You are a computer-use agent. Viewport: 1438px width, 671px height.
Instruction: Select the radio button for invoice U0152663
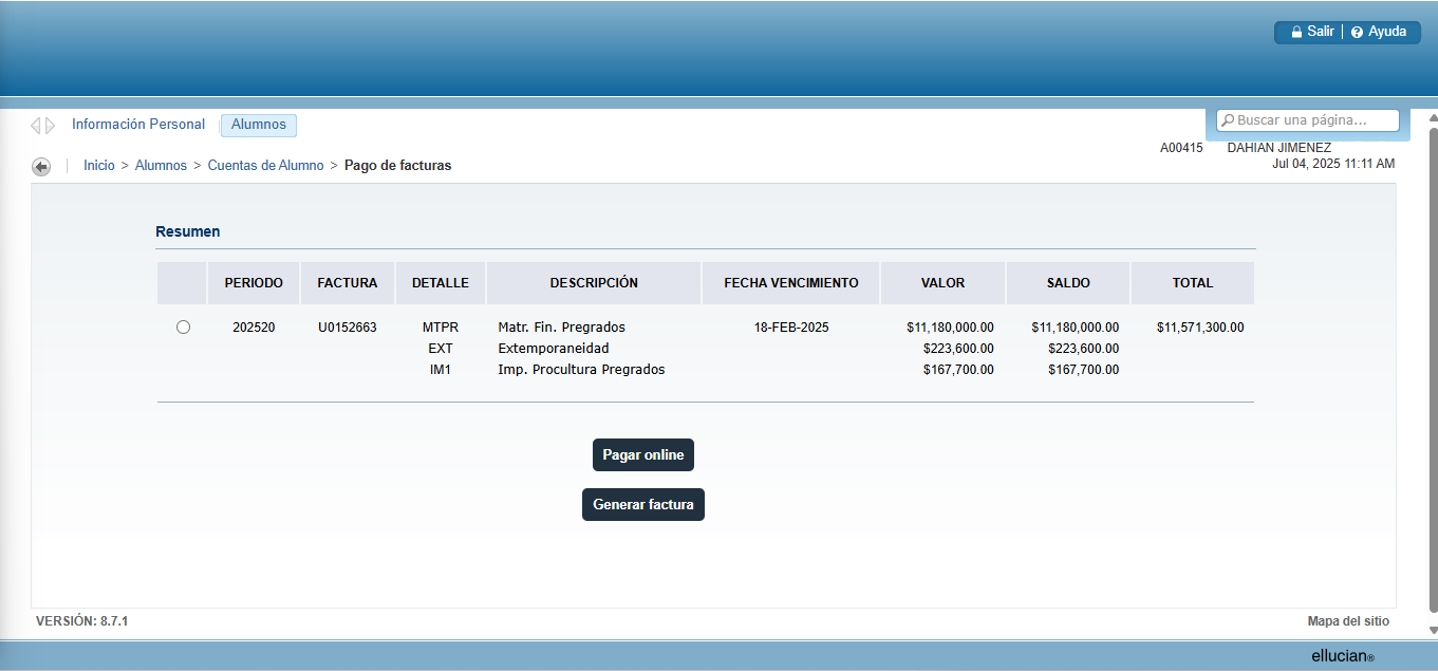pos(183,327)
